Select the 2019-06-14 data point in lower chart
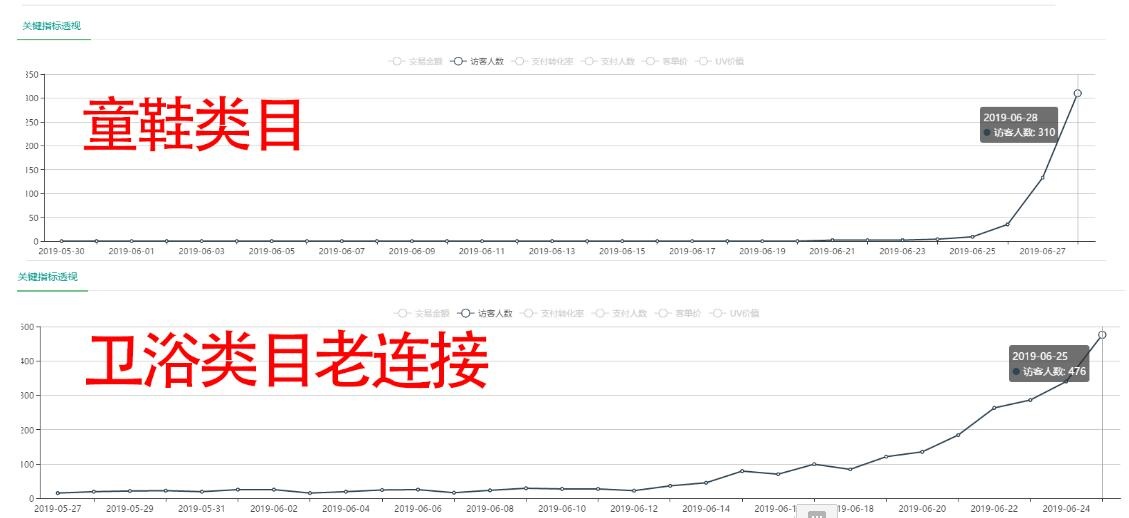Viewport: 1129px width, 518px height. point(706,483)
